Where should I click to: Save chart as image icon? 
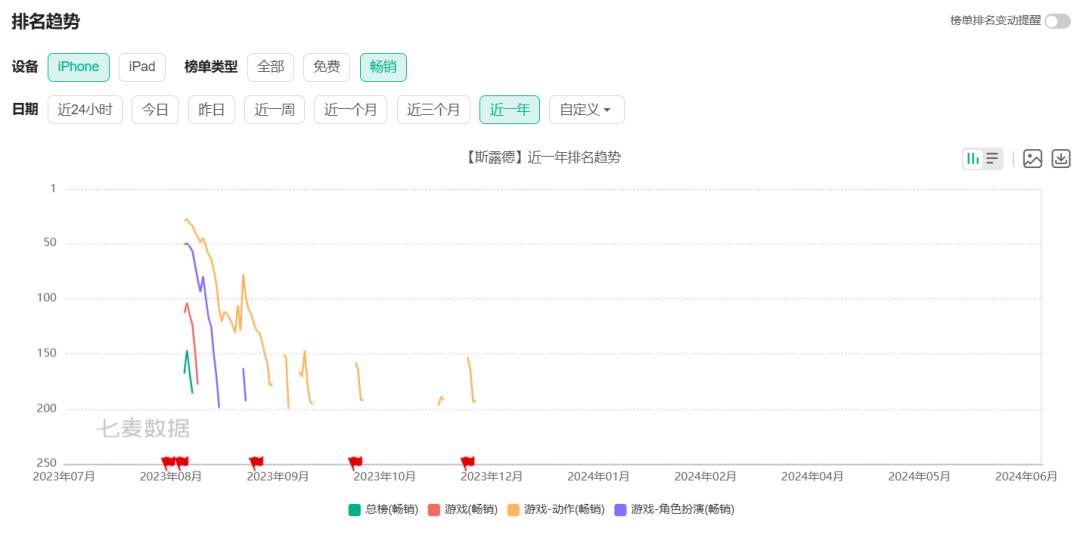click(1033, 158)
